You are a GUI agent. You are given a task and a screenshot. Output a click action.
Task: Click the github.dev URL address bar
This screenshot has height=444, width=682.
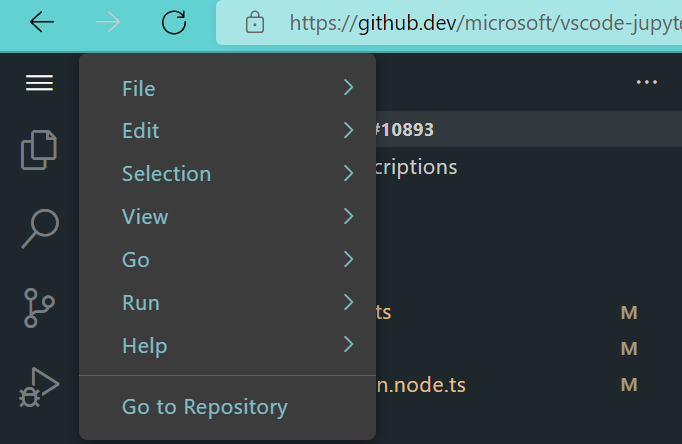(x=449, y=22)
